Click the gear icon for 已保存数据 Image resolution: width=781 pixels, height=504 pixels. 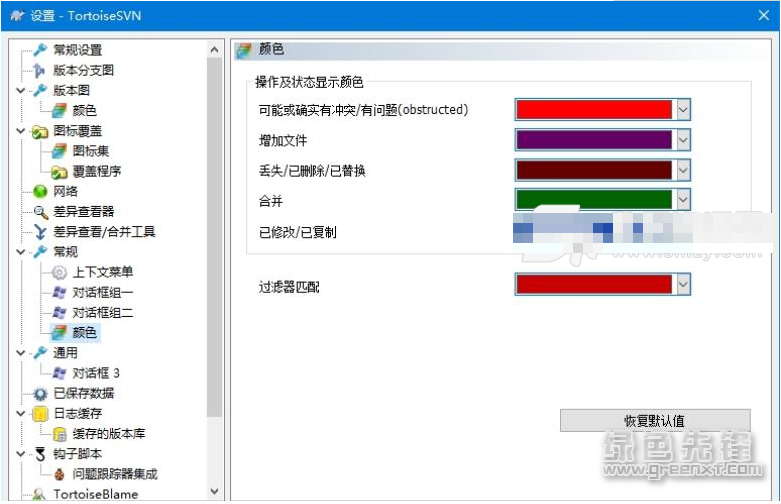click(x=40, y=393)
